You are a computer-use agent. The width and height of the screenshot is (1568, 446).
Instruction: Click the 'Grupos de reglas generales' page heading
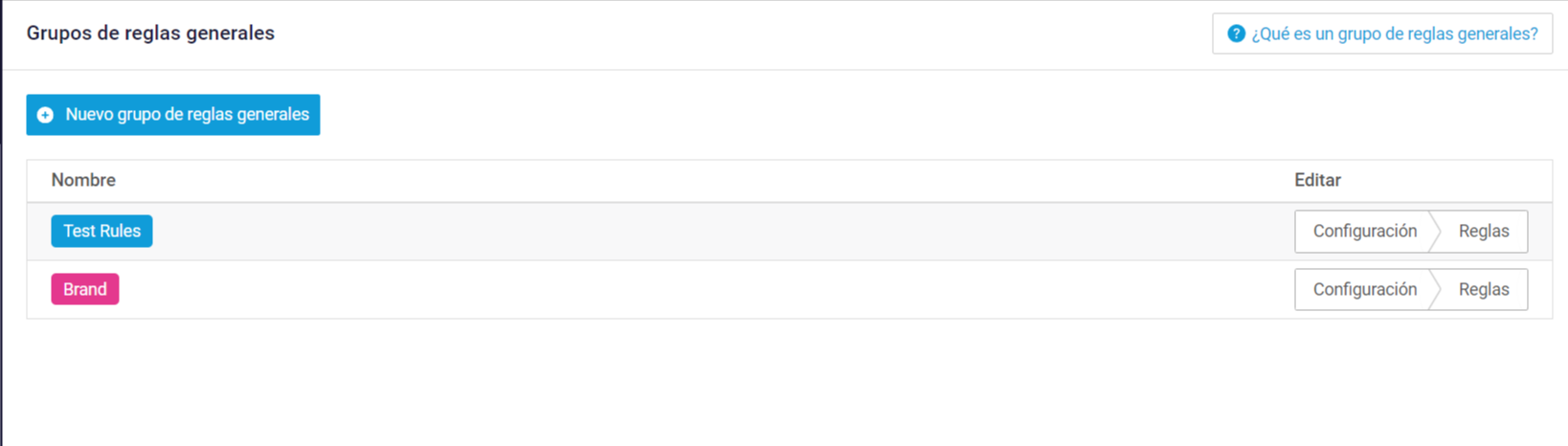150,33
